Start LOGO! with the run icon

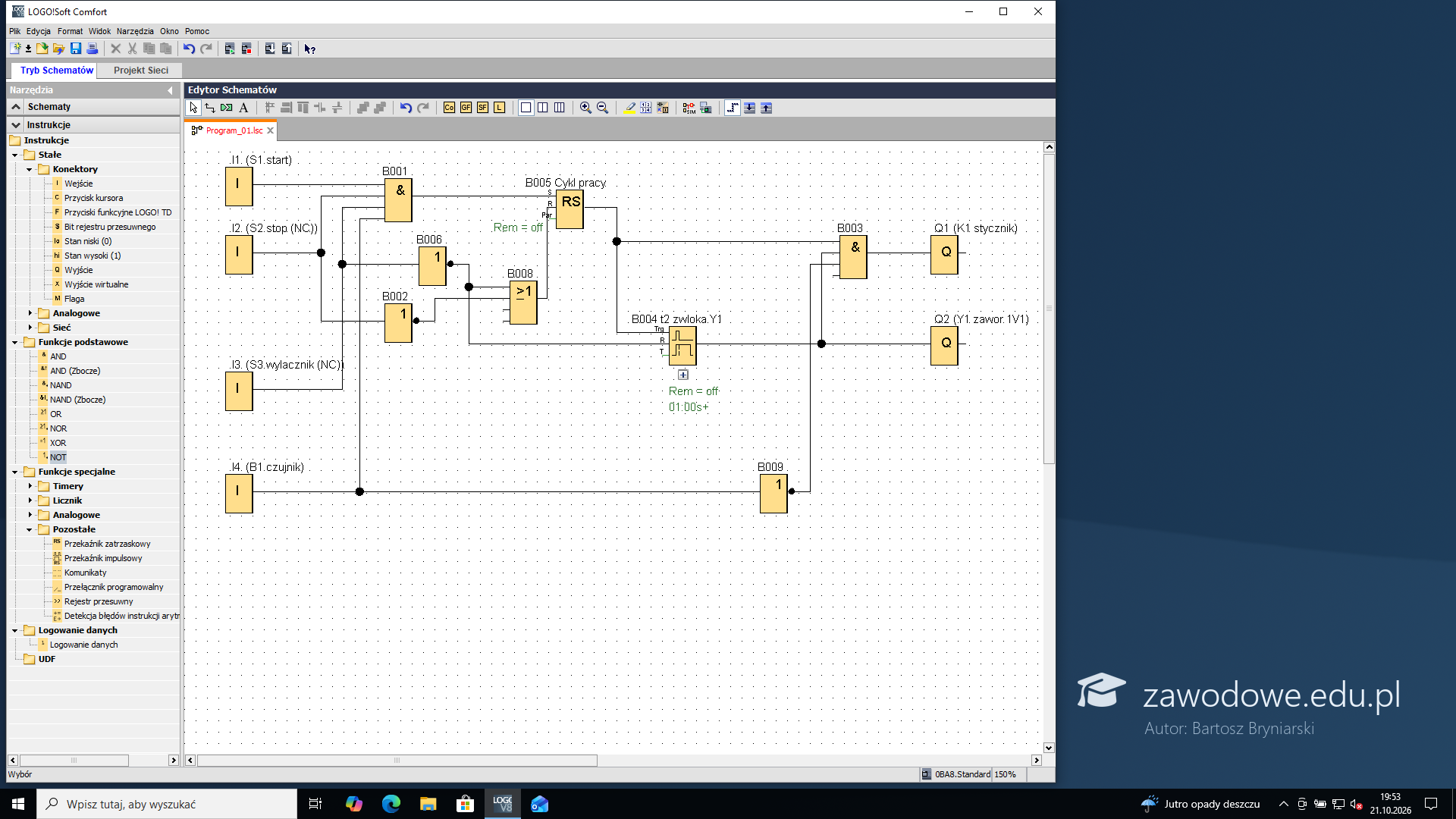coord(230,49)
